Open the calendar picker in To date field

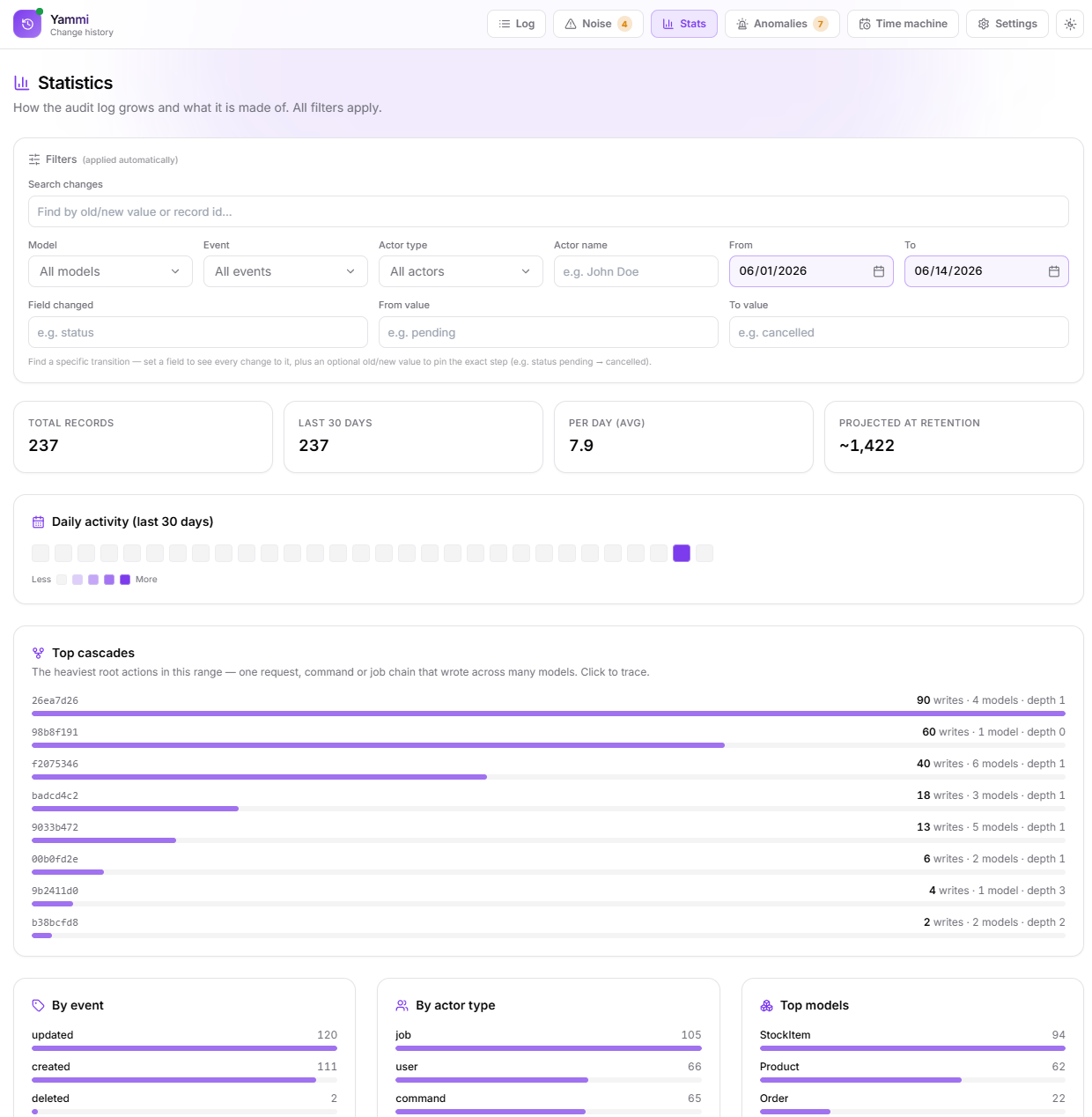tap(1053, 271)
